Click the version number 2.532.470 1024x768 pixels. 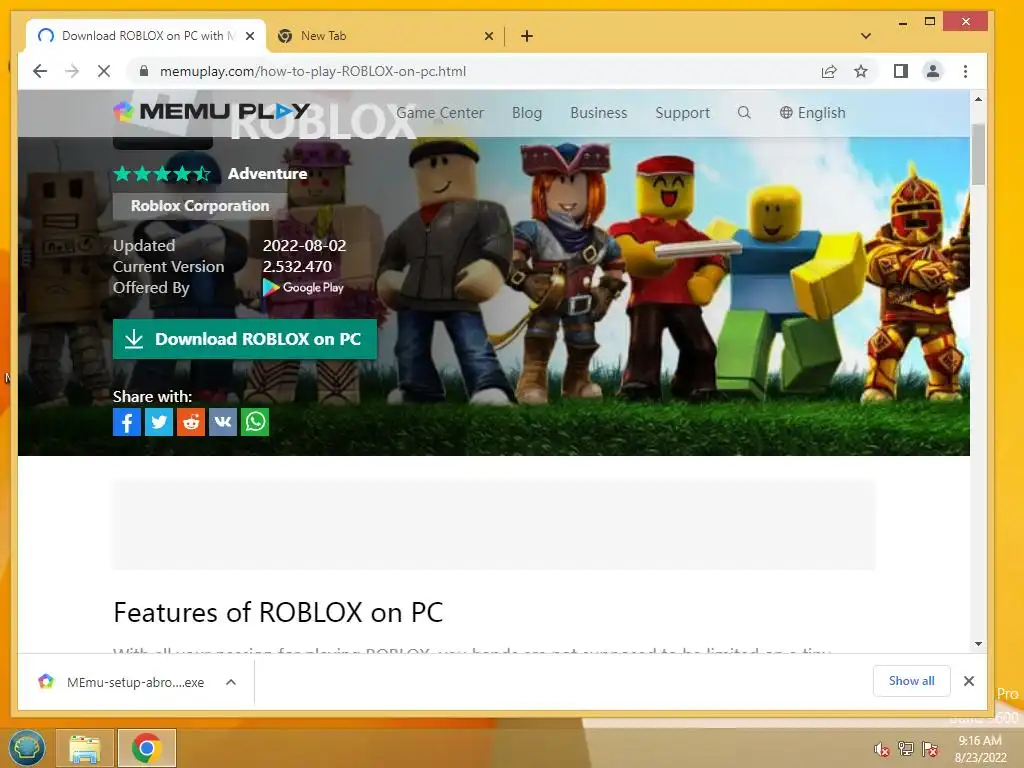(x=297, y=266)
